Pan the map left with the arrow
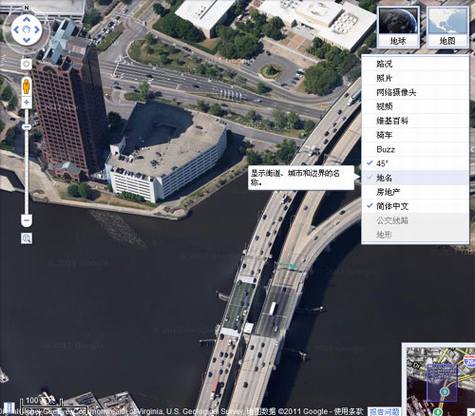 [x=16, y=30]
